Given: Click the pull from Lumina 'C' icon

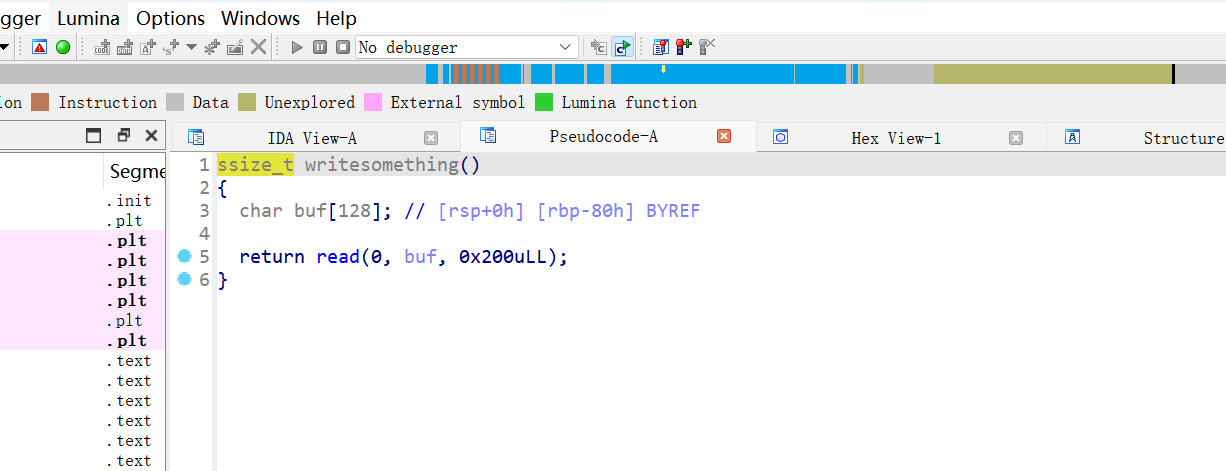Looking at the screenshot, I should click(x=598, y=47).
